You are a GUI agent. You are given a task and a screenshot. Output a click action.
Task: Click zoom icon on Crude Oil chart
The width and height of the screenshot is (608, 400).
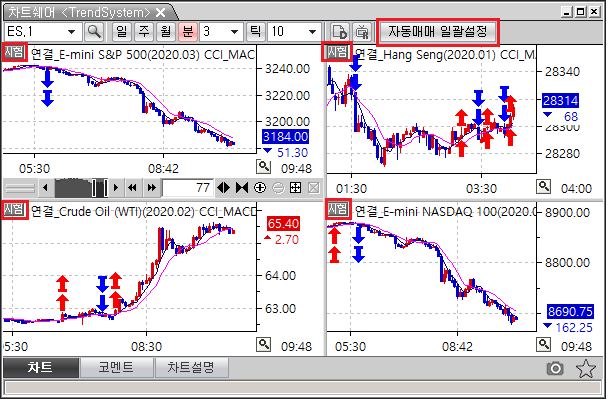[263, 344]
